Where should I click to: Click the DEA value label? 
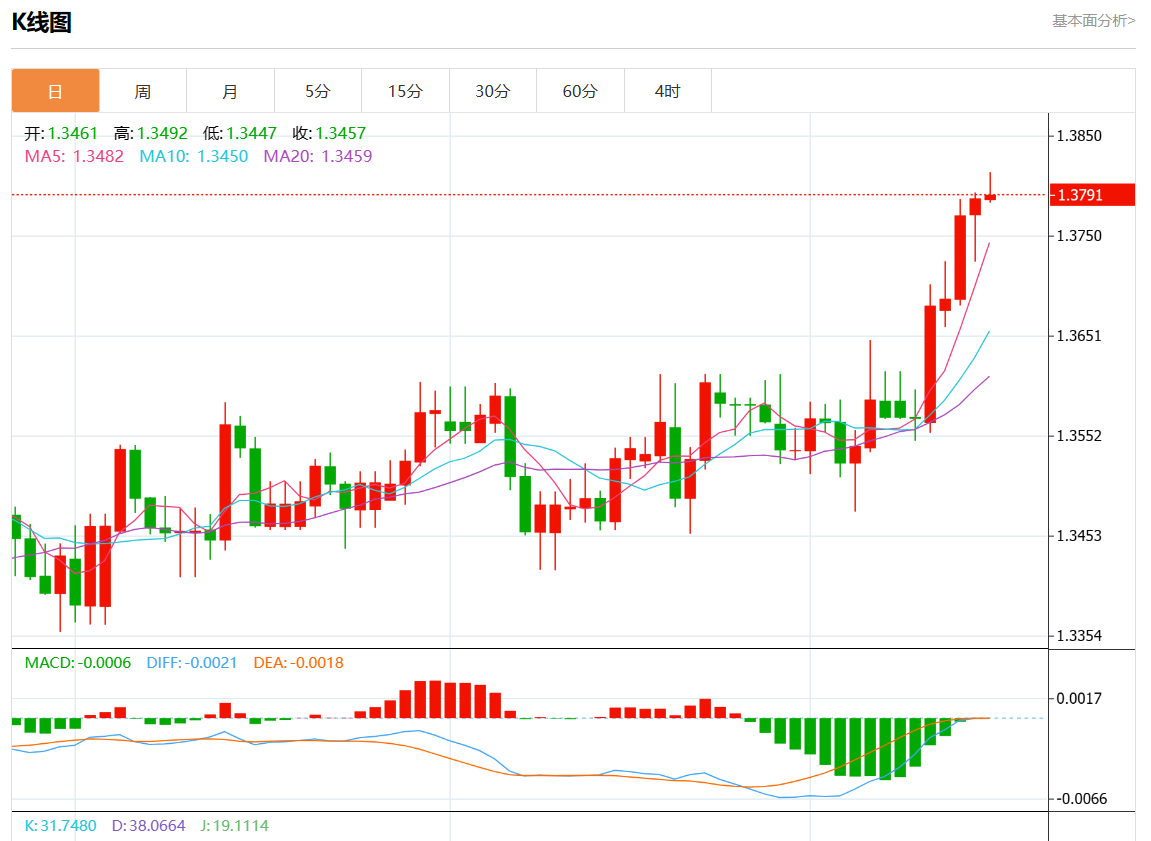point(298,662)
